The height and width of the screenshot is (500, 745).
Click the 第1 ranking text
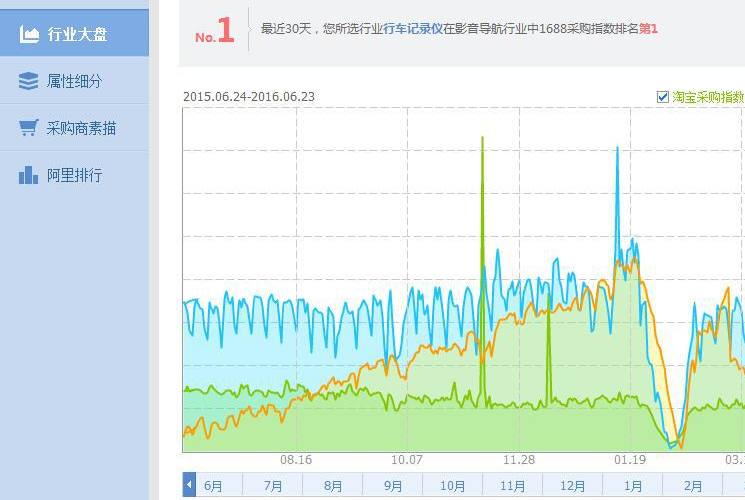648,29
